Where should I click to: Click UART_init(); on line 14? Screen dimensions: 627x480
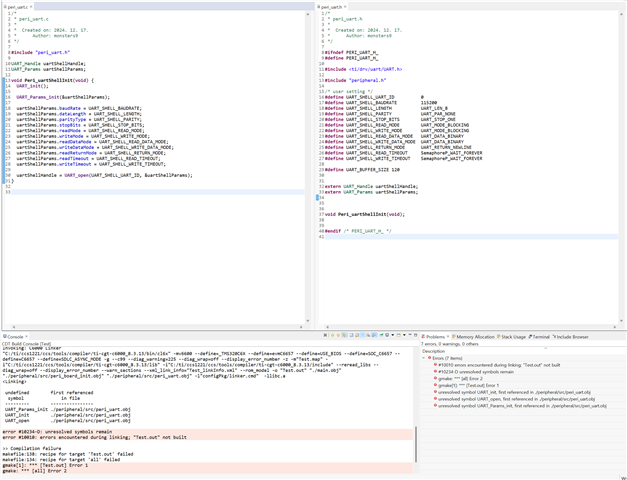pyautogui.click(x=32, y=86)
